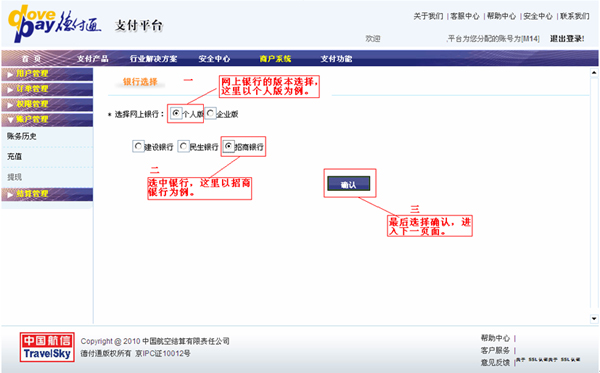Choose 民生银行 radio option
Screen dimensions: 600x373
click(183, 146)
